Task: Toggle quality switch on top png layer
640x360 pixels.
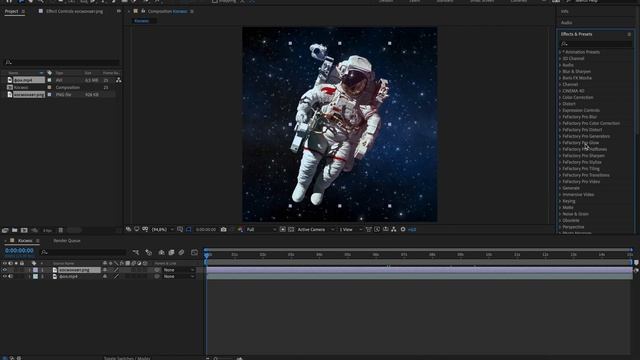Action: point(116,270)
